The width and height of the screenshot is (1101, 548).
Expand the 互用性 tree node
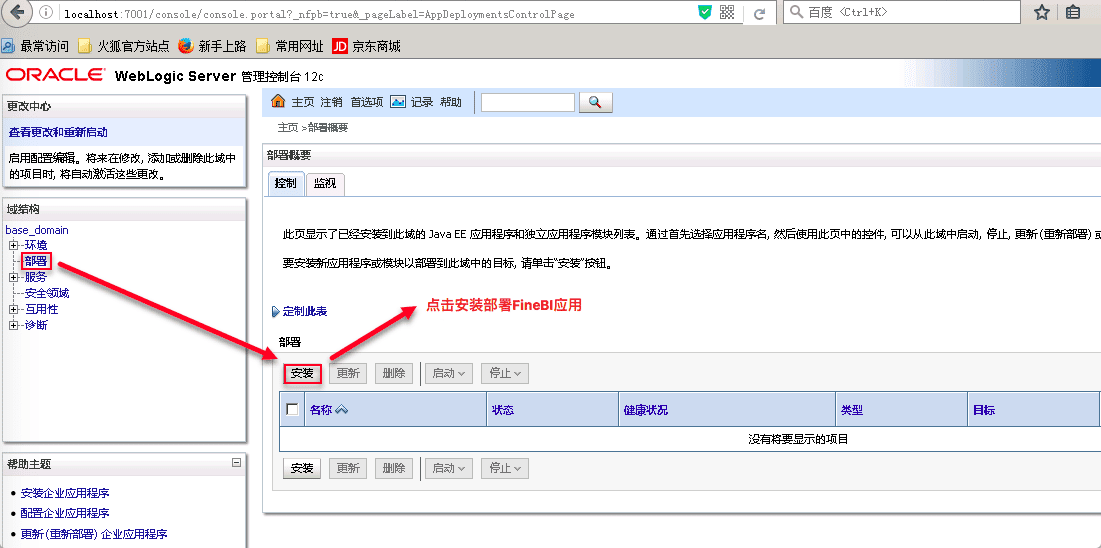click(x=13, y=309)
